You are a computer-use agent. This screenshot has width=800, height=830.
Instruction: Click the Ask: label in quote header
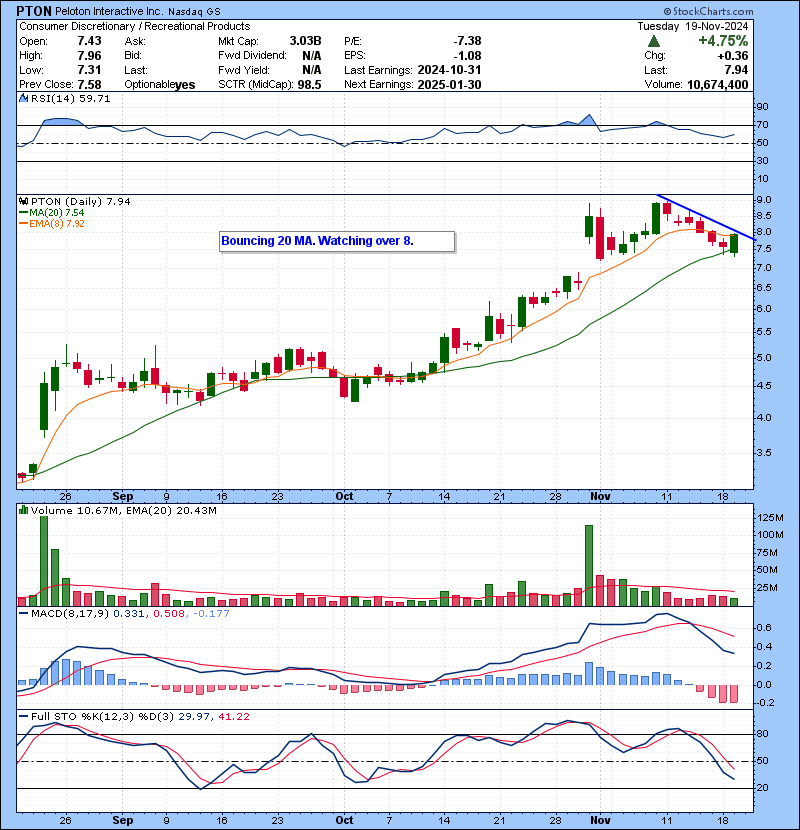tap(135, 41)
